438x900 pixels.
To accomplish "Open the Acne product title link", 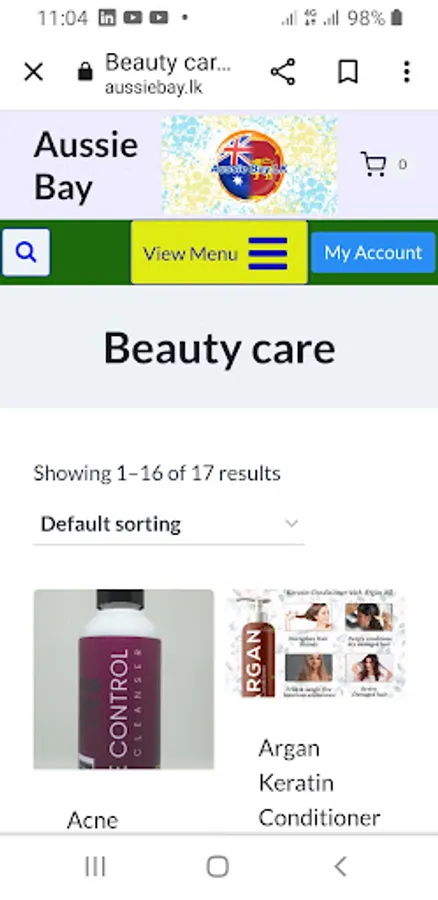I will tap(93, 820).
